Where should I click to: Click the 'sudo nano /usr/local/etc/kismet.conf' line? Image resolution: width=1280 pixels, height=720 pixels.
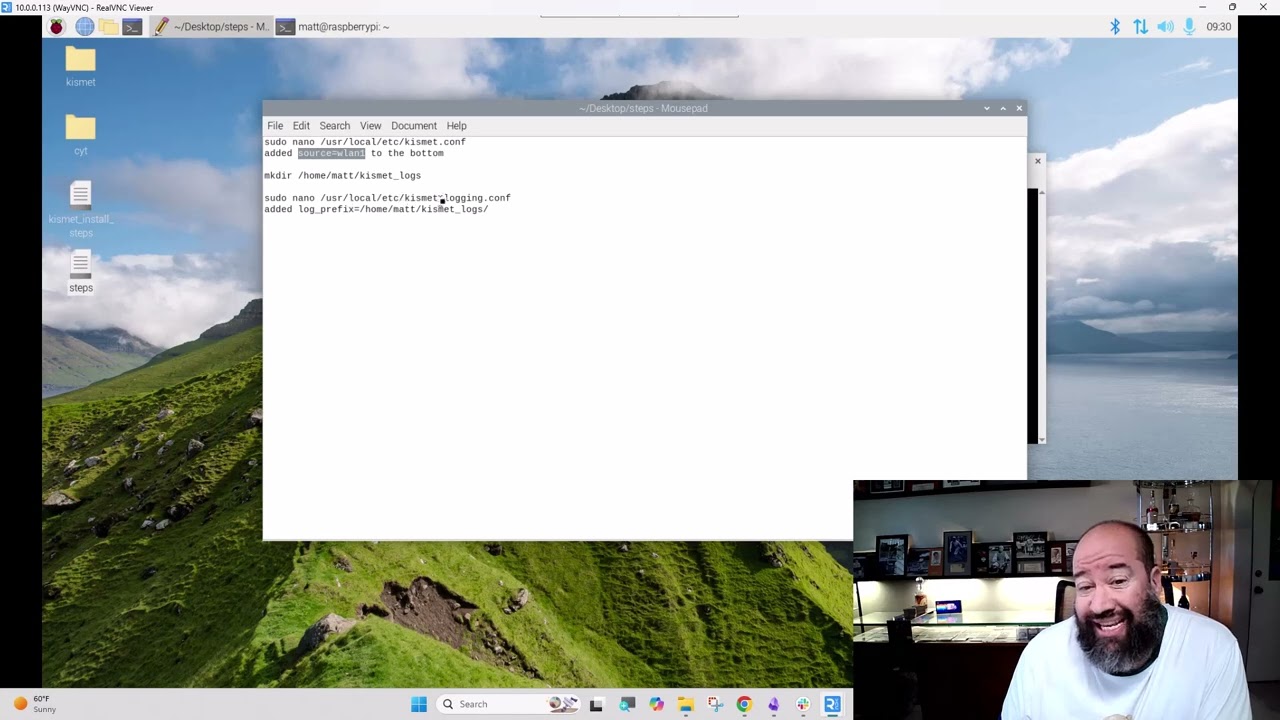point(365,142)
